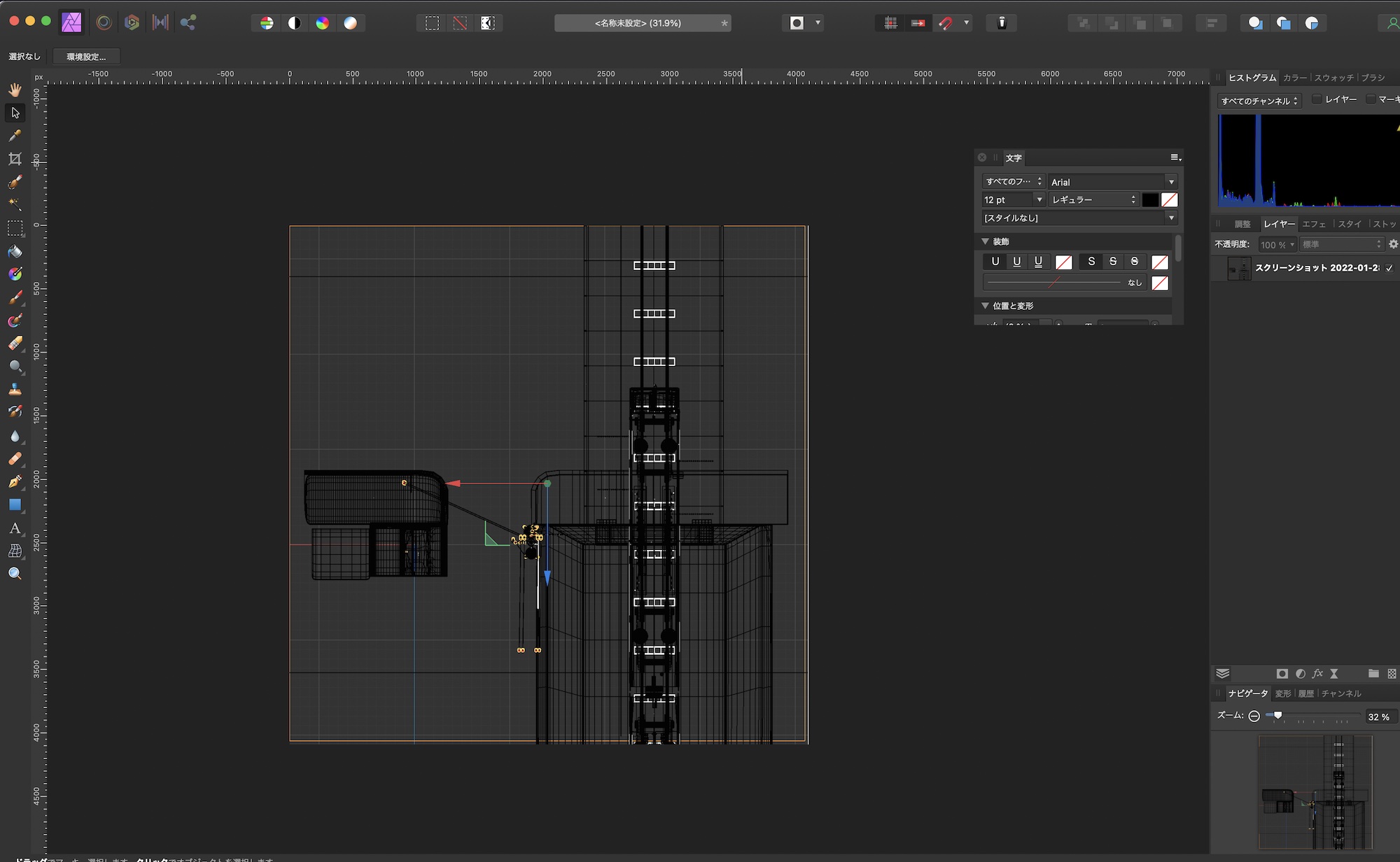The height and width of the screenshot is (862, 1400).
Task: Click the 環境設定... button
Action: click(x=86, y=57)
